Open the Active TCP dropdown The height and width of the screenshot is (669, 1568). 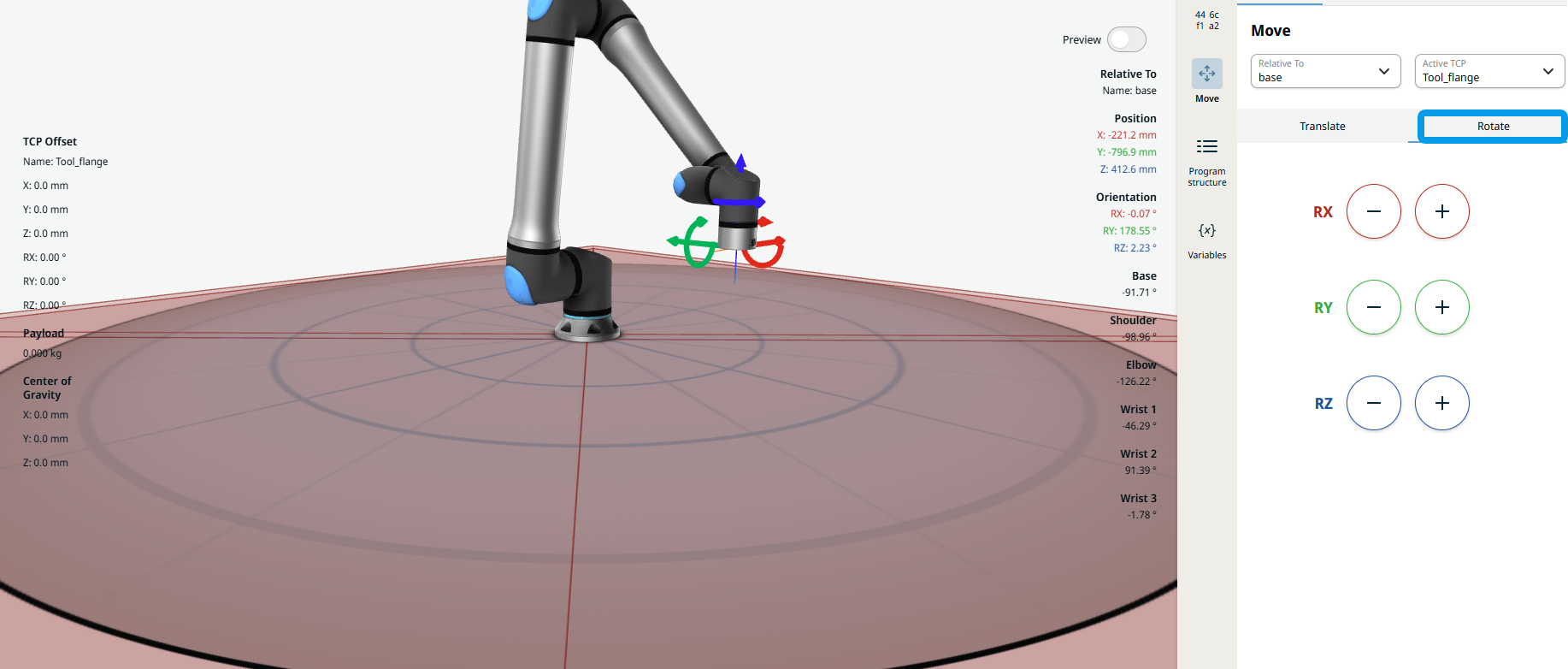(x=1488, y=71)
